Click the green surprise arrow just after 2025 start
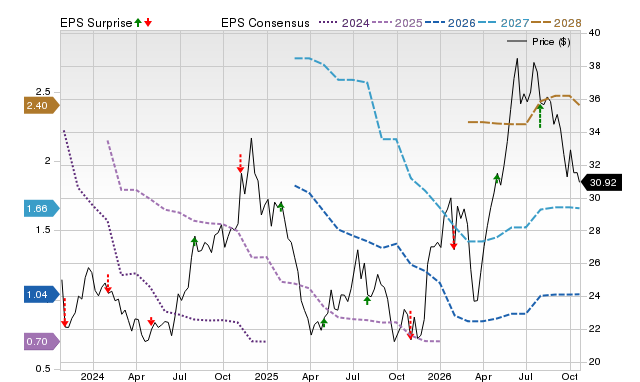Viewport: 640px width, 382px height. (x=281, y=207)
